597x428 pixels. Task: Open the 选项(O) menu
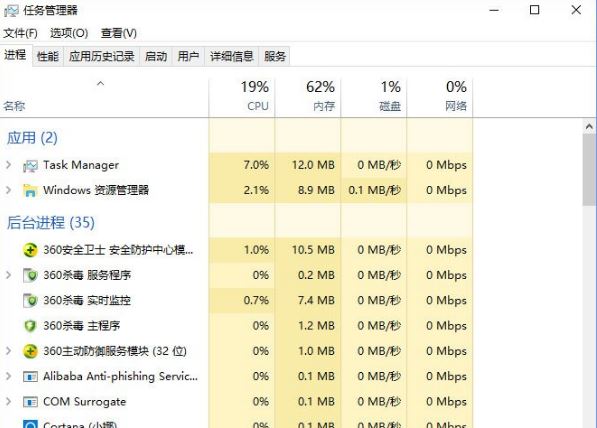click(69, 33)
